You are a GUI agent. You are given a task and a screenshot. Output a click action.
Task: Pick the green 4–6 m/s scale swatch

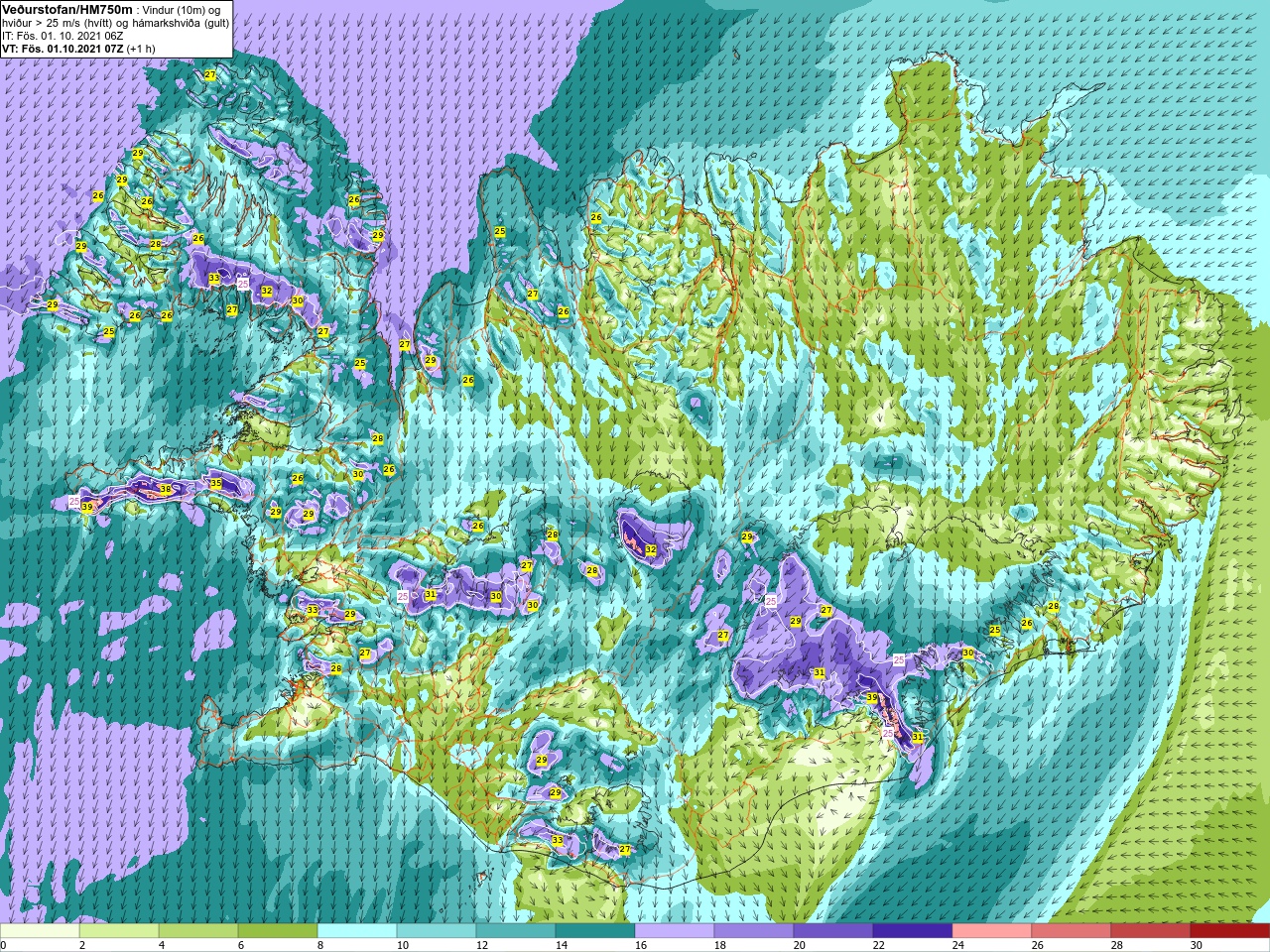click(198, 931)
